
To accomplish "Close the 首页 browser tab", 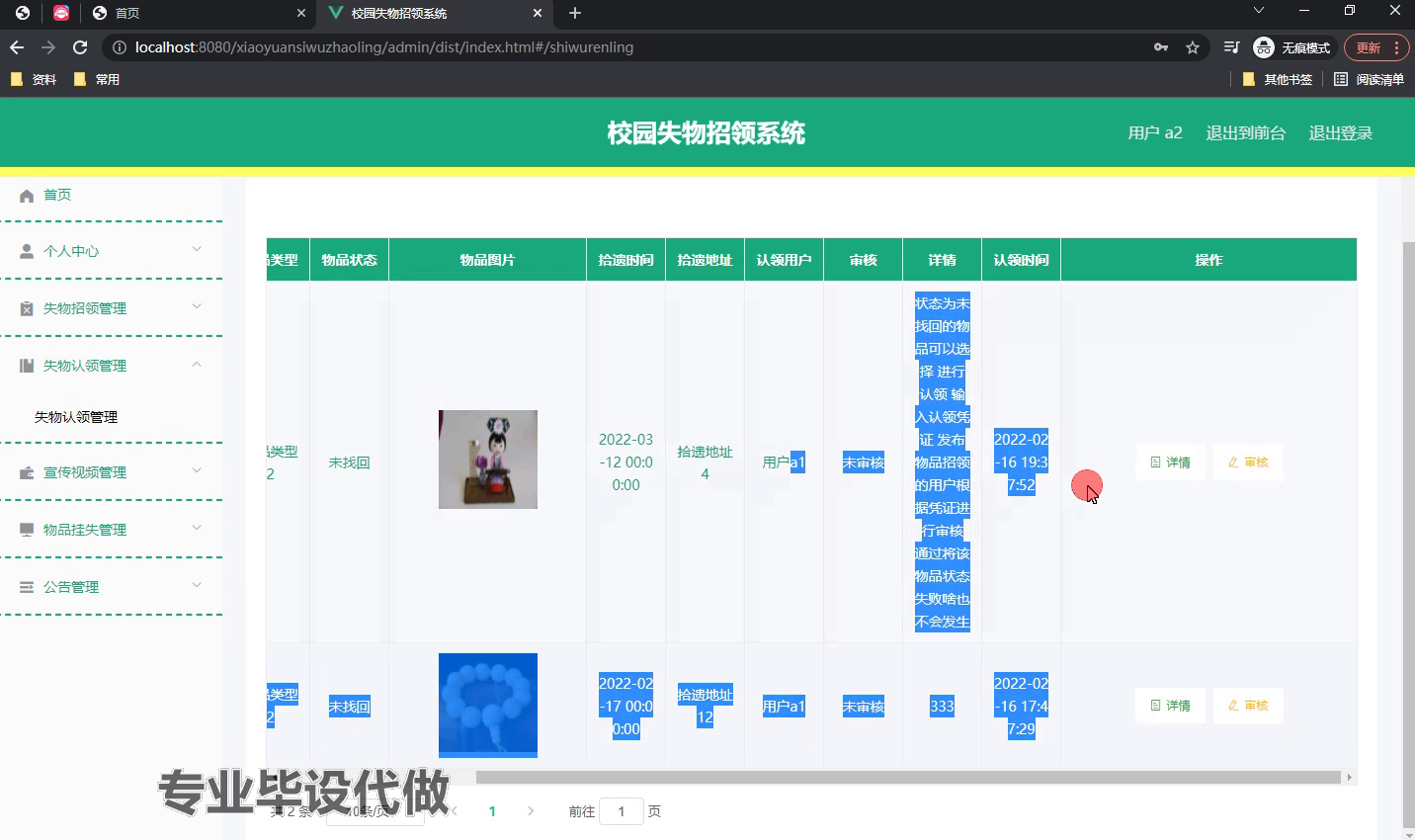I will (301, 13).
